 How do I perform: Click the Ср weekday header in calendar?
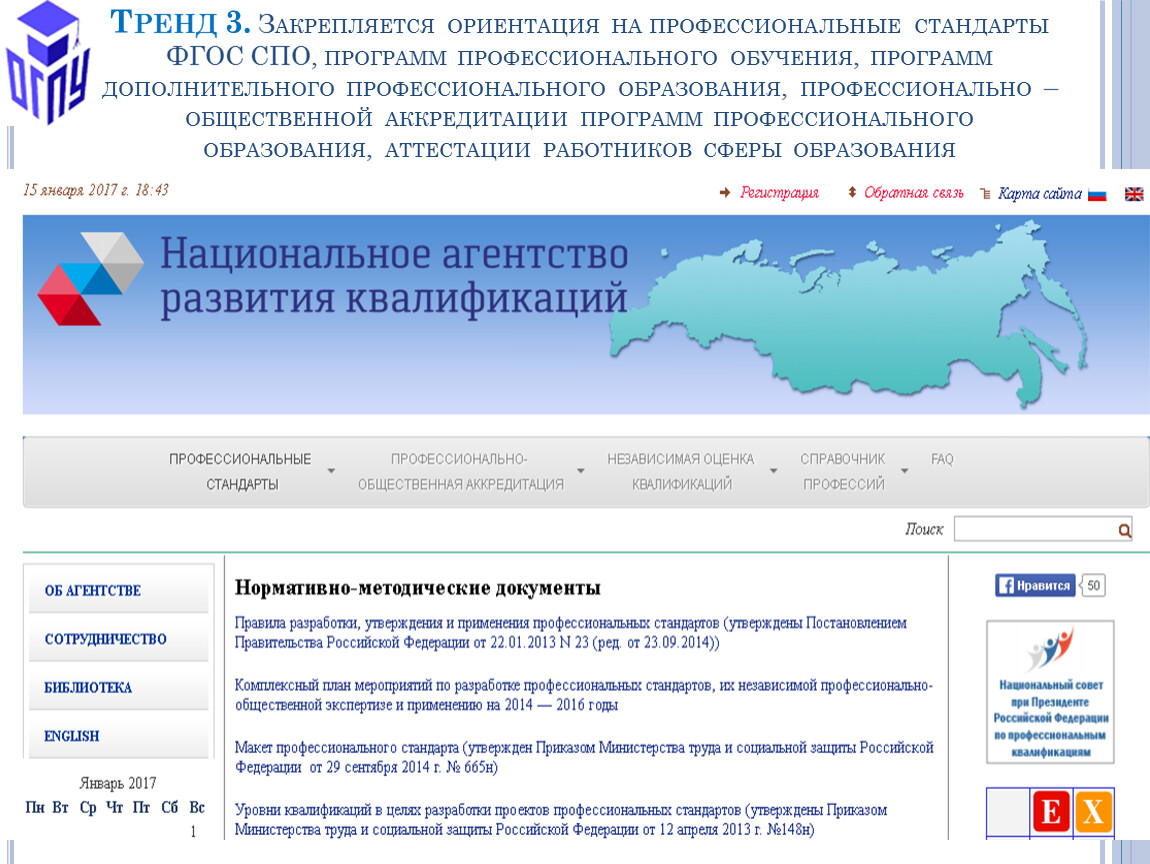click(x=88, y=808)
